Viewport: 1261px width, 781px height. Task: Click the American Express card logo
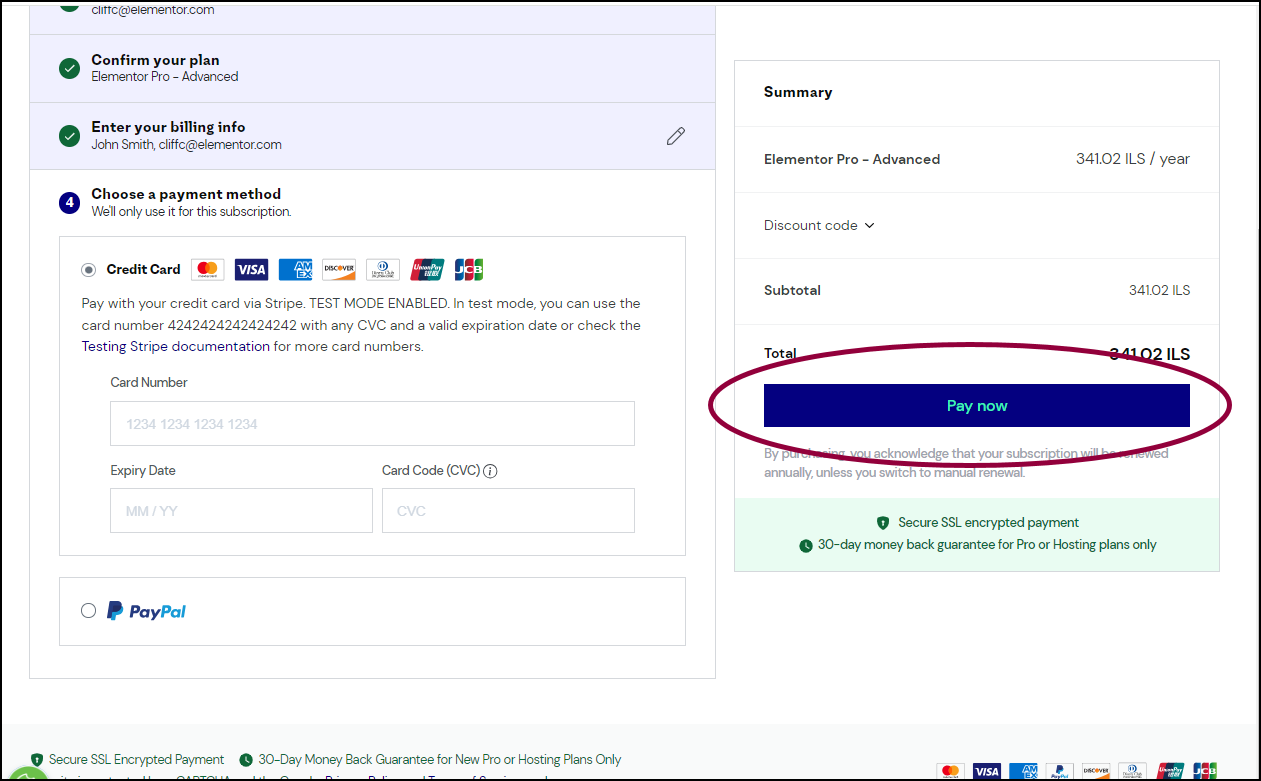click(x=296, y=269)
